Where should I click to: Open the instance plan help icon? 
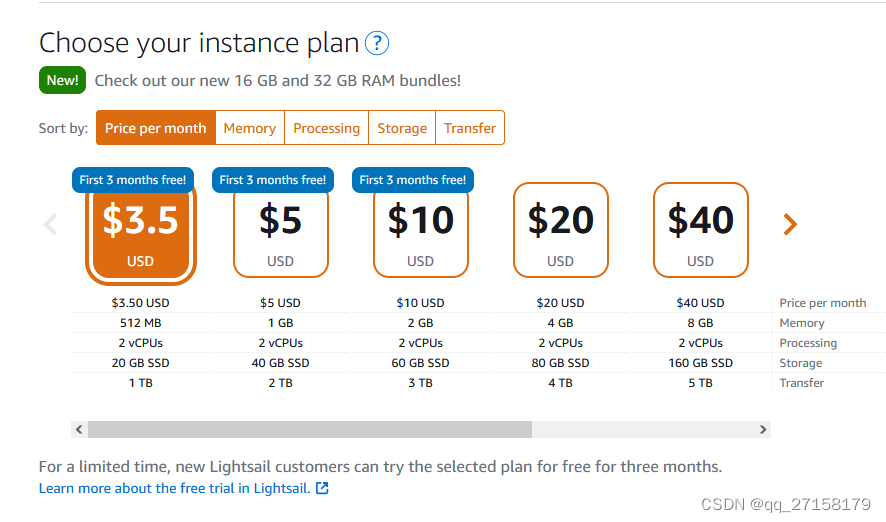(377, 44)
